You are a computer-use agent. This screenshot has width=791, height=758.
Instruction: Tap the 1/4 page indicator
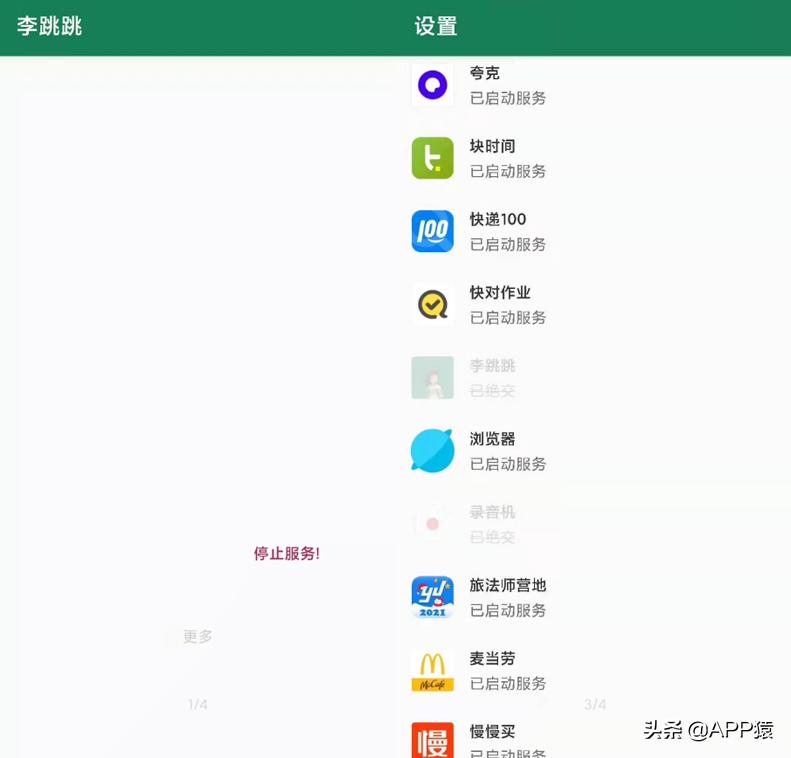[198, 704]
